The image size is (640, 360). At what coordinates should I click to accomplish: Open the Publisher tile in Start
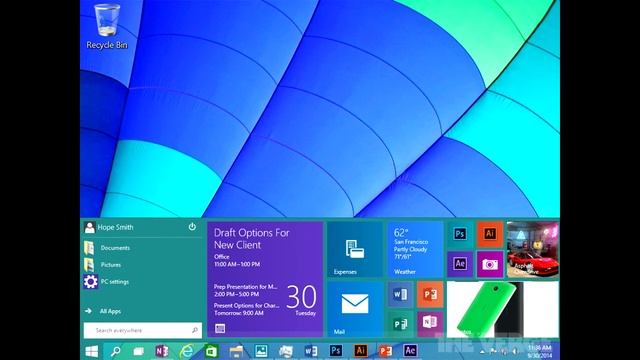[x=400, y=324]
